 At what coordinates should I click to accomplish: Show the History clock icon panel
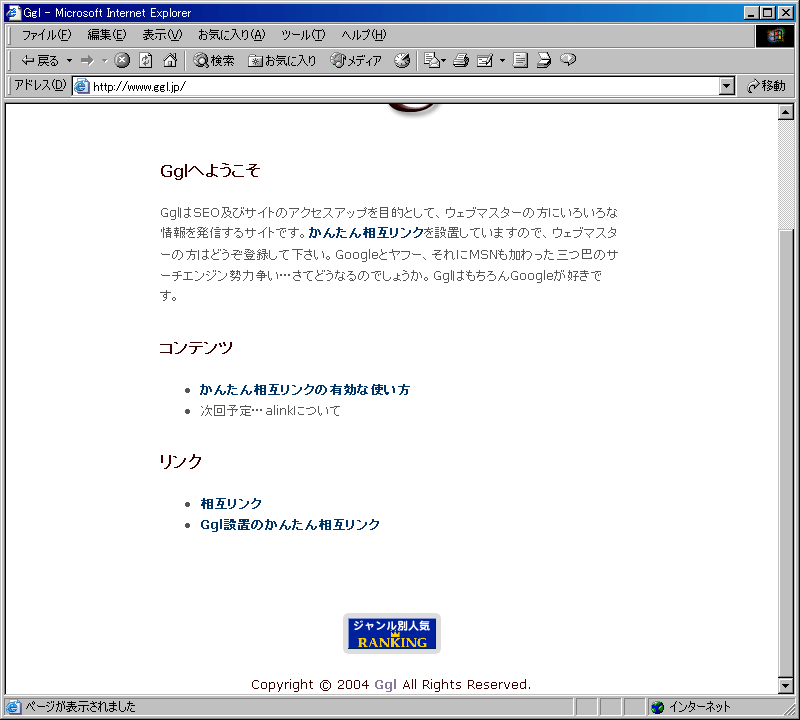tap(402, 61)
